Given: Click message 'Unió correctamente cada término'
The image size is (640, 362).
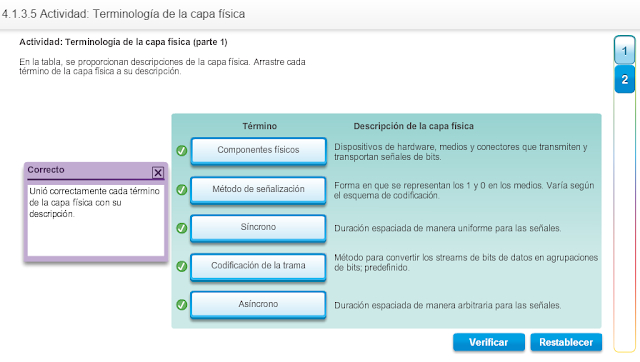Looking at the screenshot, I should [94, 202].
